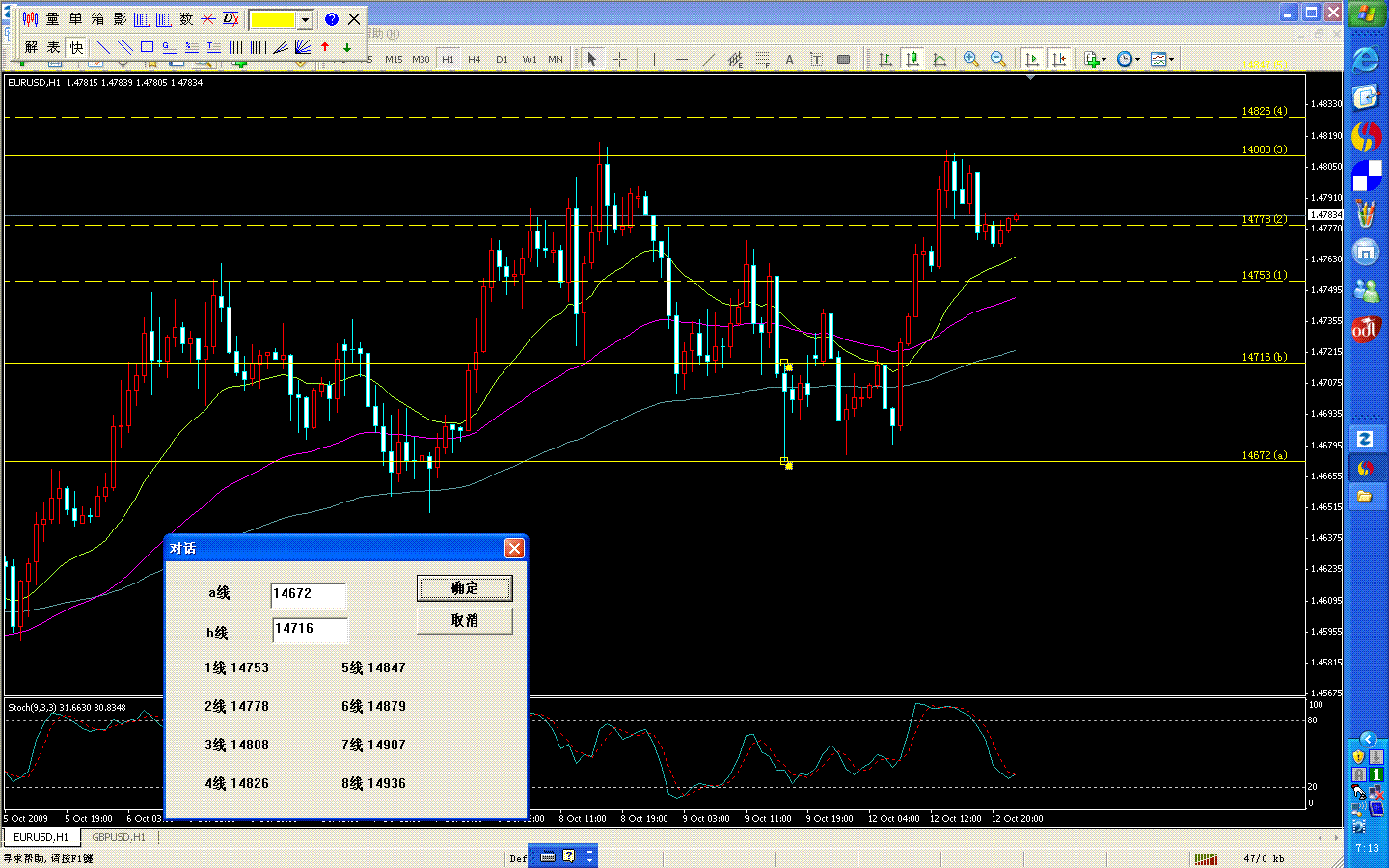Switch to the H4 timeframe

pyautogui.click(x=475, y=60)
